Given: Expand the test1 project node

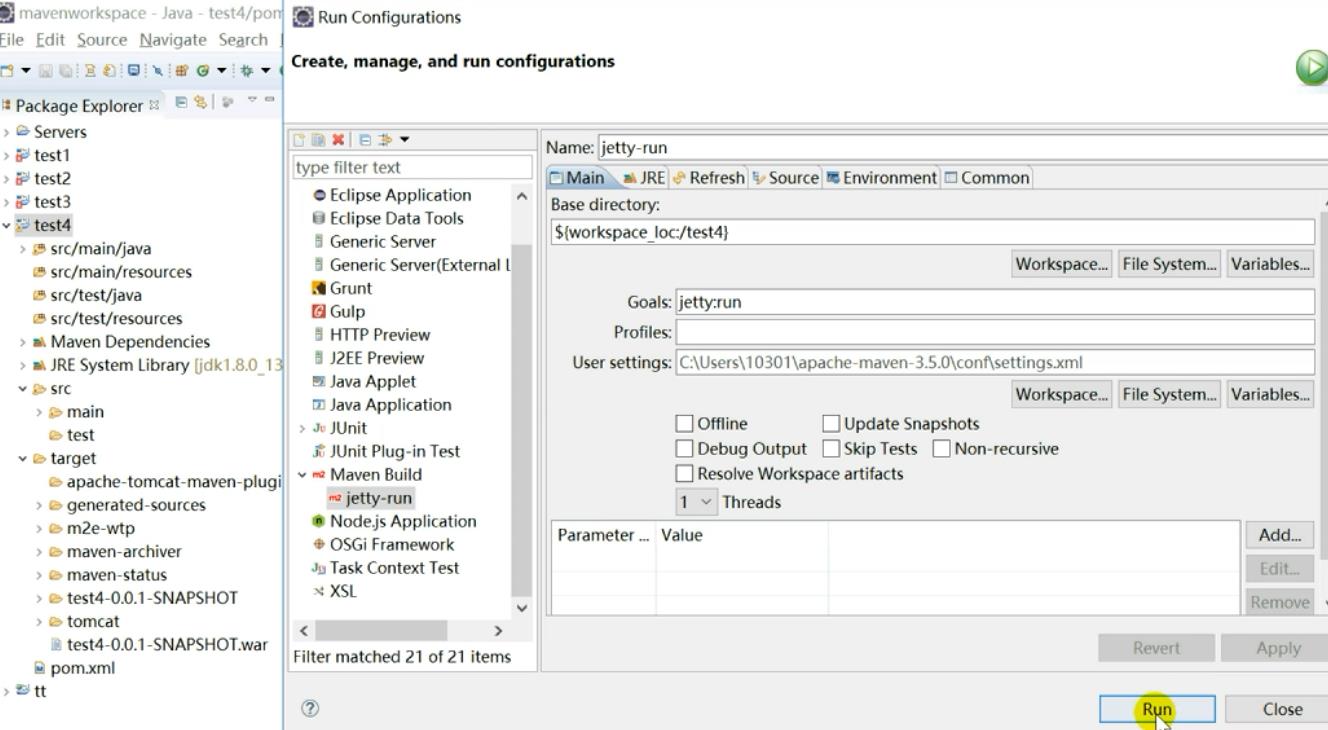Looking at the screenshot, I should pyautogui.click(x=7, y=156).
